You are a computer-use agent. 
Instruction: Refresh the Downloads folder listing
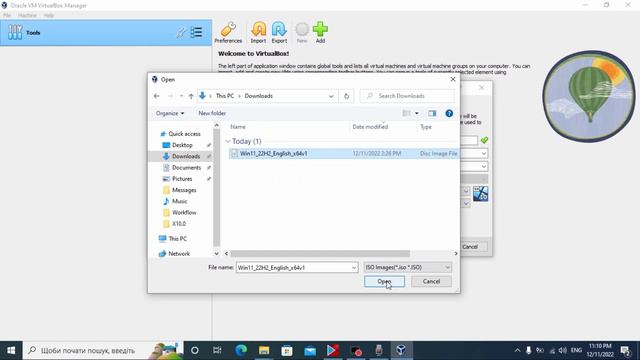click(346, 96)
